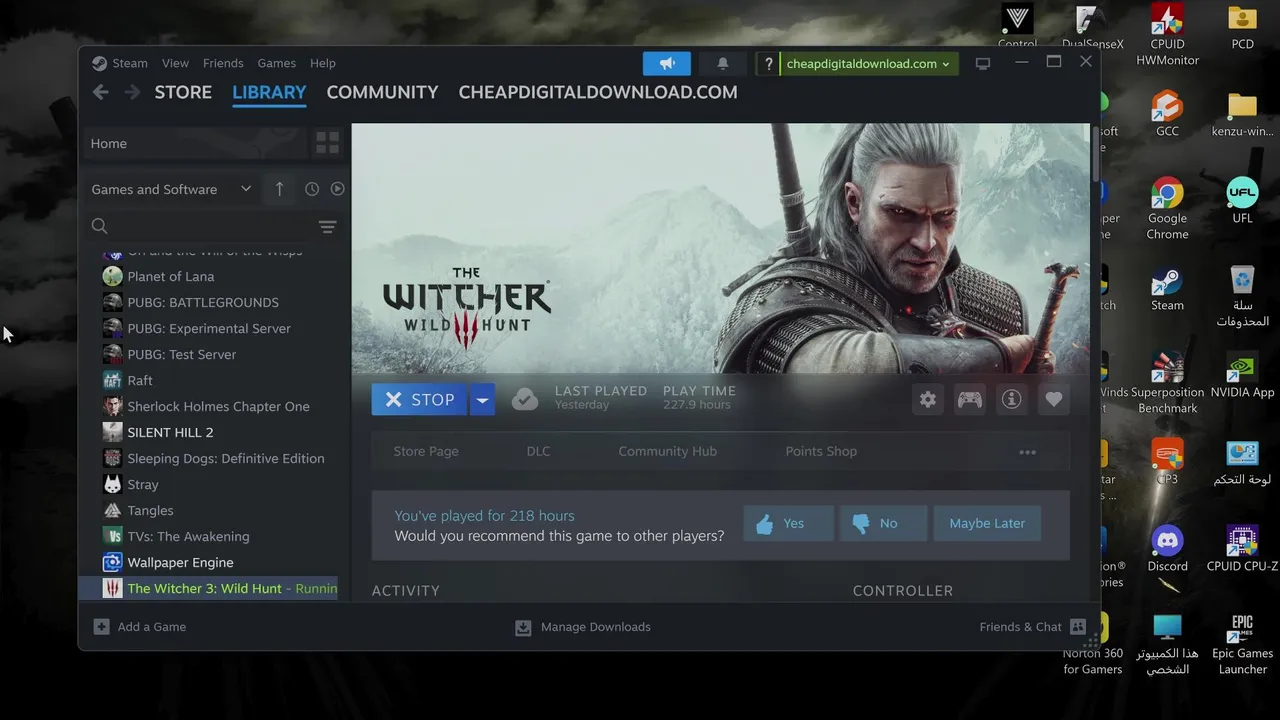The height and width of the screenshot is (720, 1280).
Task: Add Witcher 3 to favorites heart icon
Action: pos(1054,399)
